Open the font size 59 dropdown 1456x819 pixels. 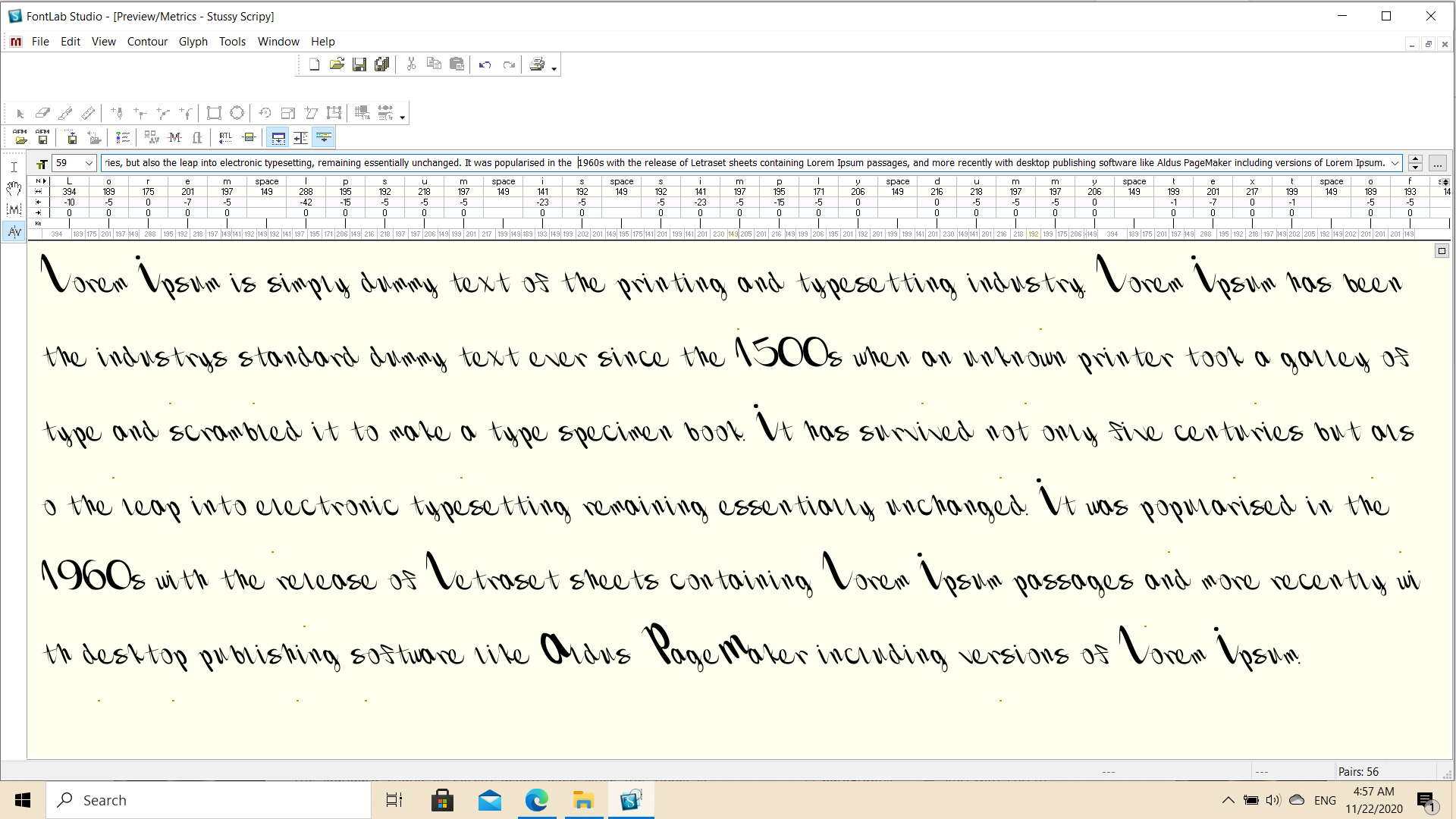pos(89,163)
